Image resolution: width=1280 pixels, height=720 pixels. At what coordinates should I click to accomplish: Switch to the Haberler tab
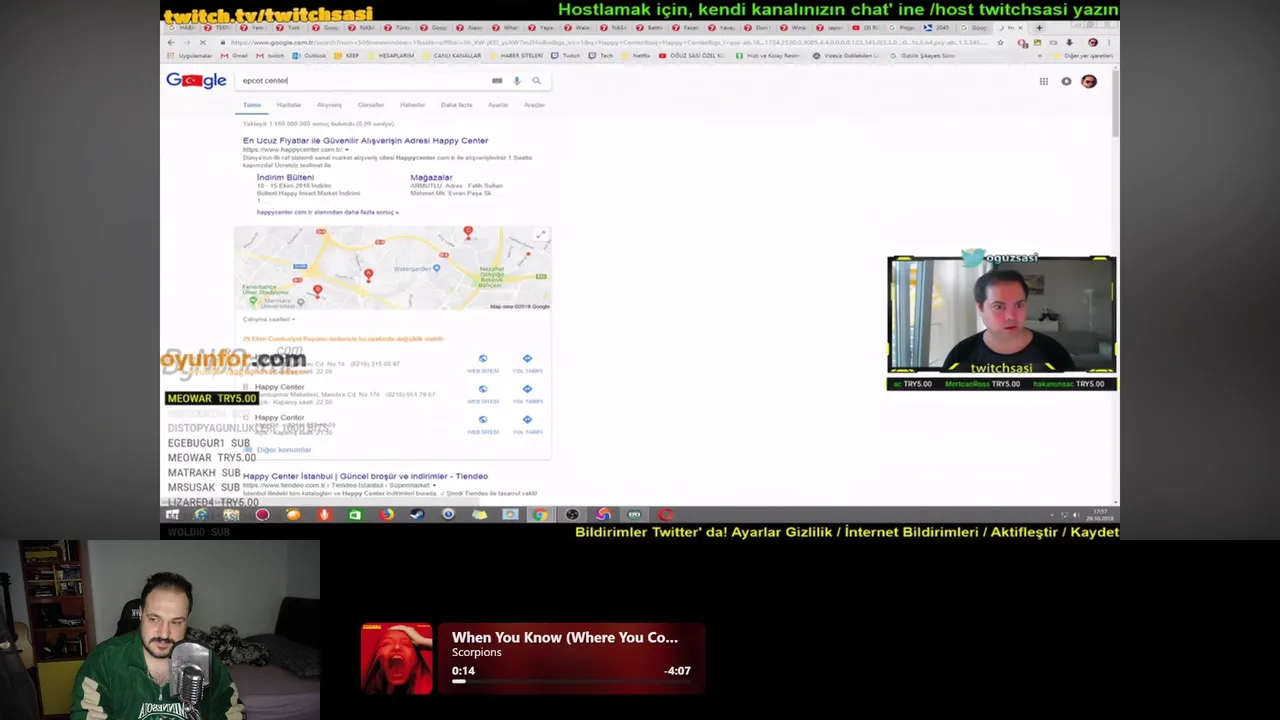tap(412, 105)
